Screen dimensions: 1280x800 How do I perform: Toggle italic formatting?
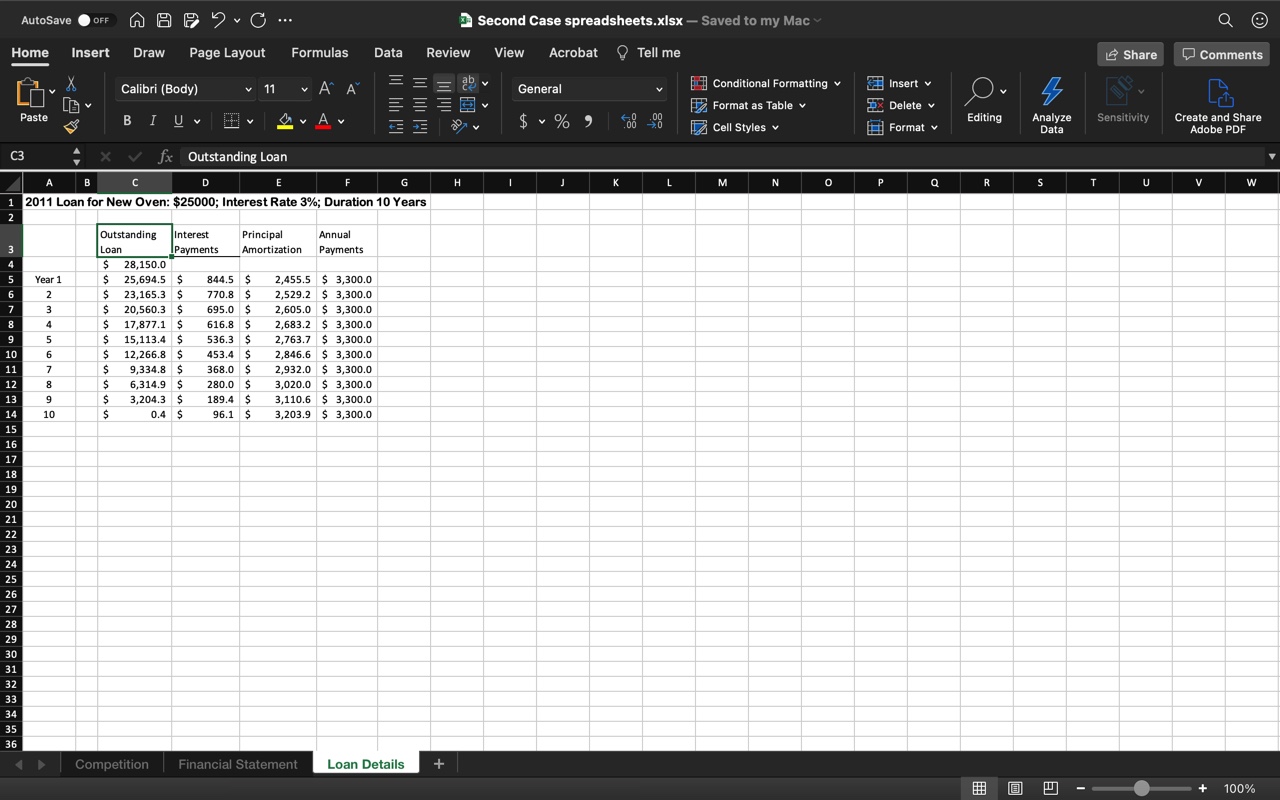(x=153, y=119)
